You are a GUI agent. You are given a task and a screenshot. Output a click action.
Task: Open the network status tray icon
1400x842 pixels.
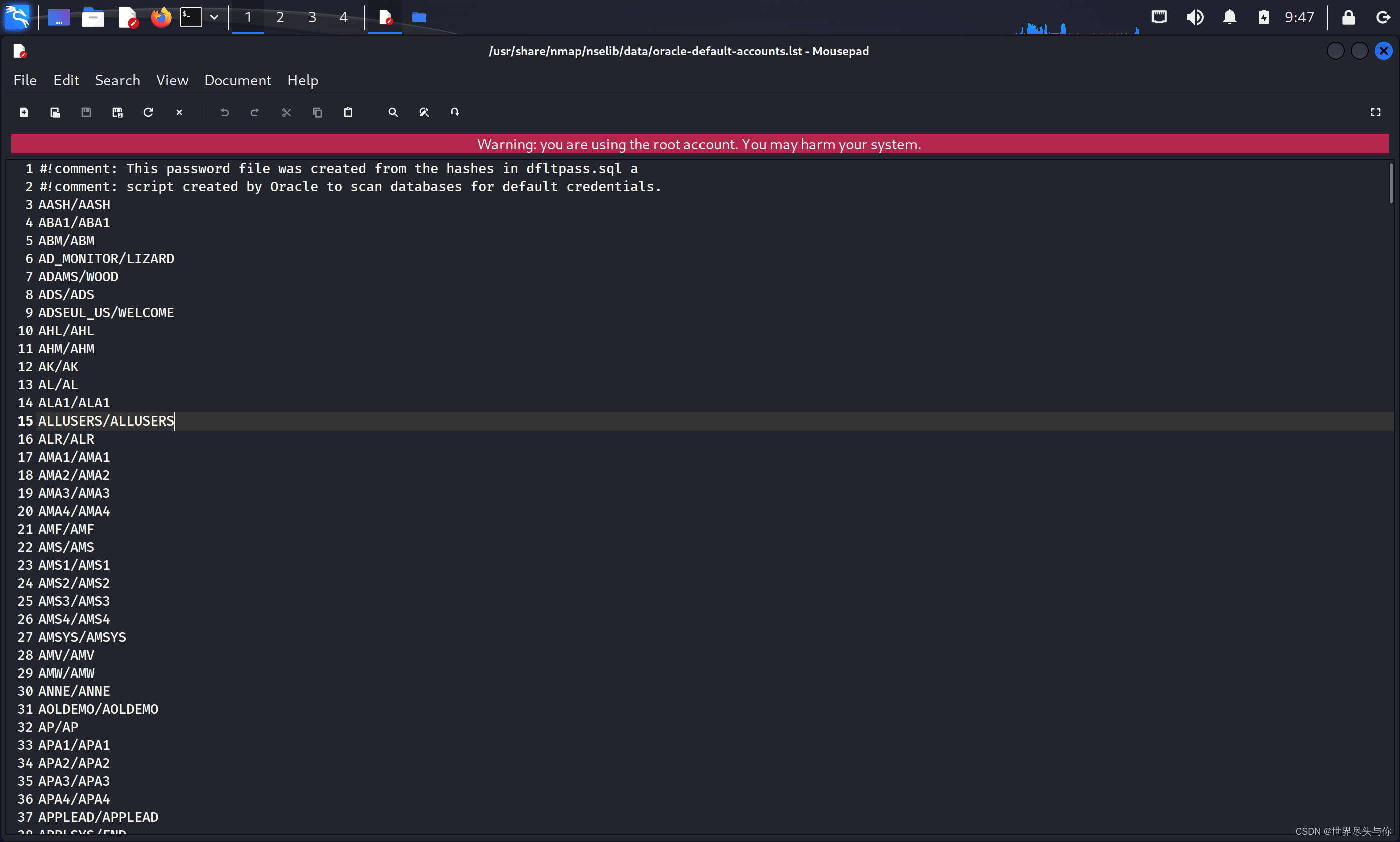[1160, 17]
